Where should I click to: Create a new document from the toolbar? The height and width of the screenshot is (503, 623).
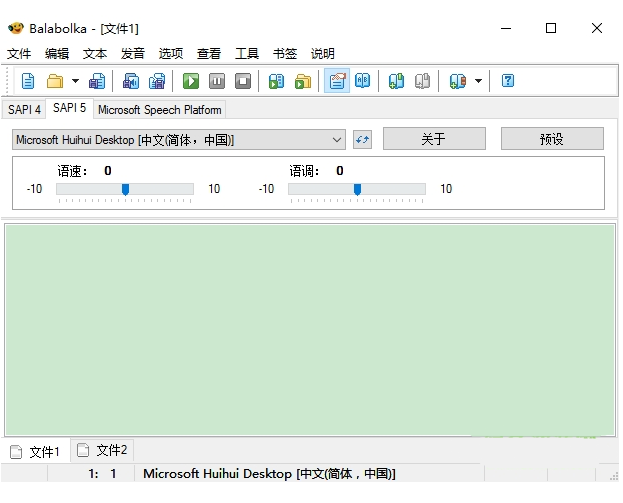point(28,81)
